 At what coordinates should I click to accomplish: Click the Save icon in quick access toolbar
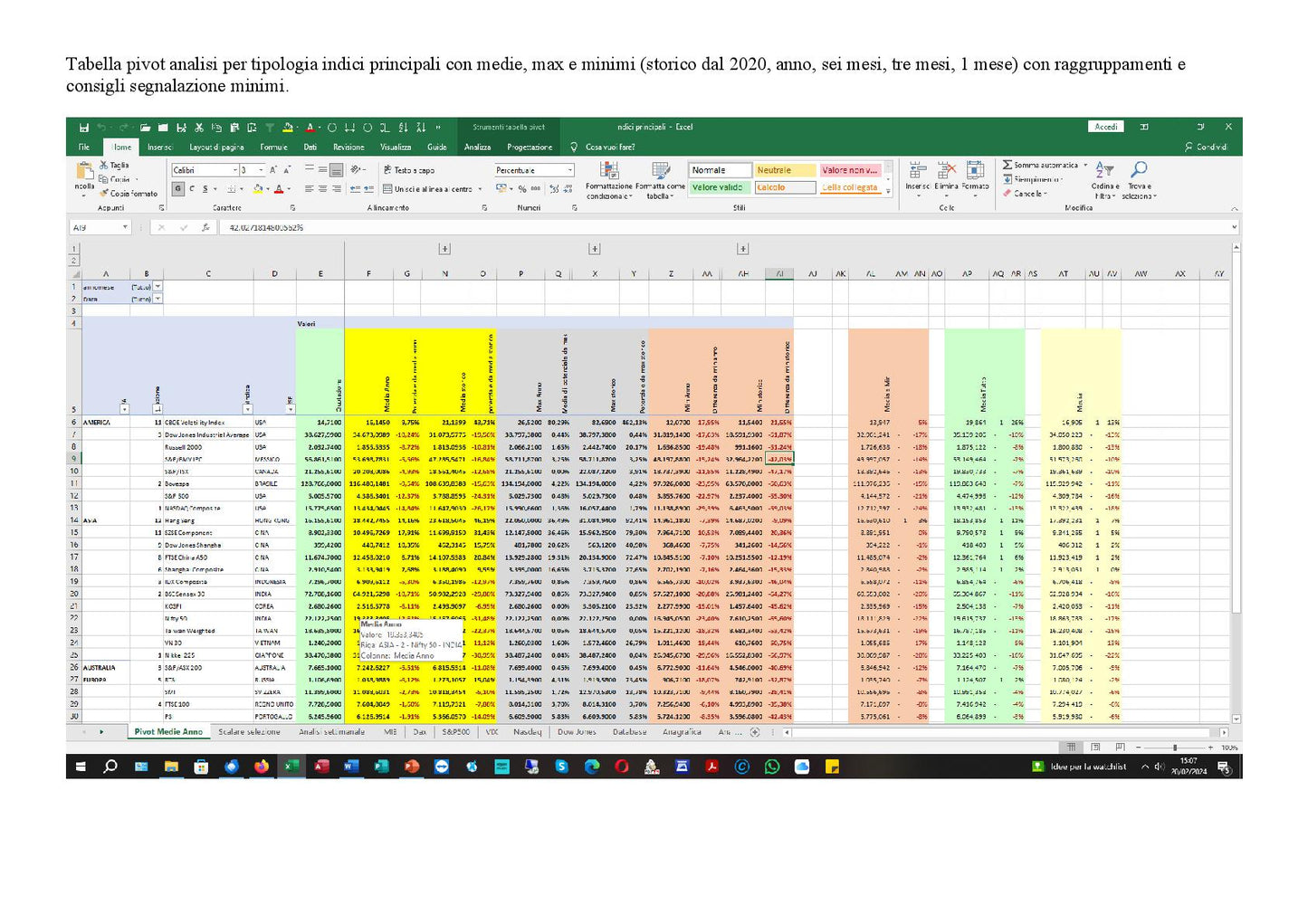tap(83, 128)
